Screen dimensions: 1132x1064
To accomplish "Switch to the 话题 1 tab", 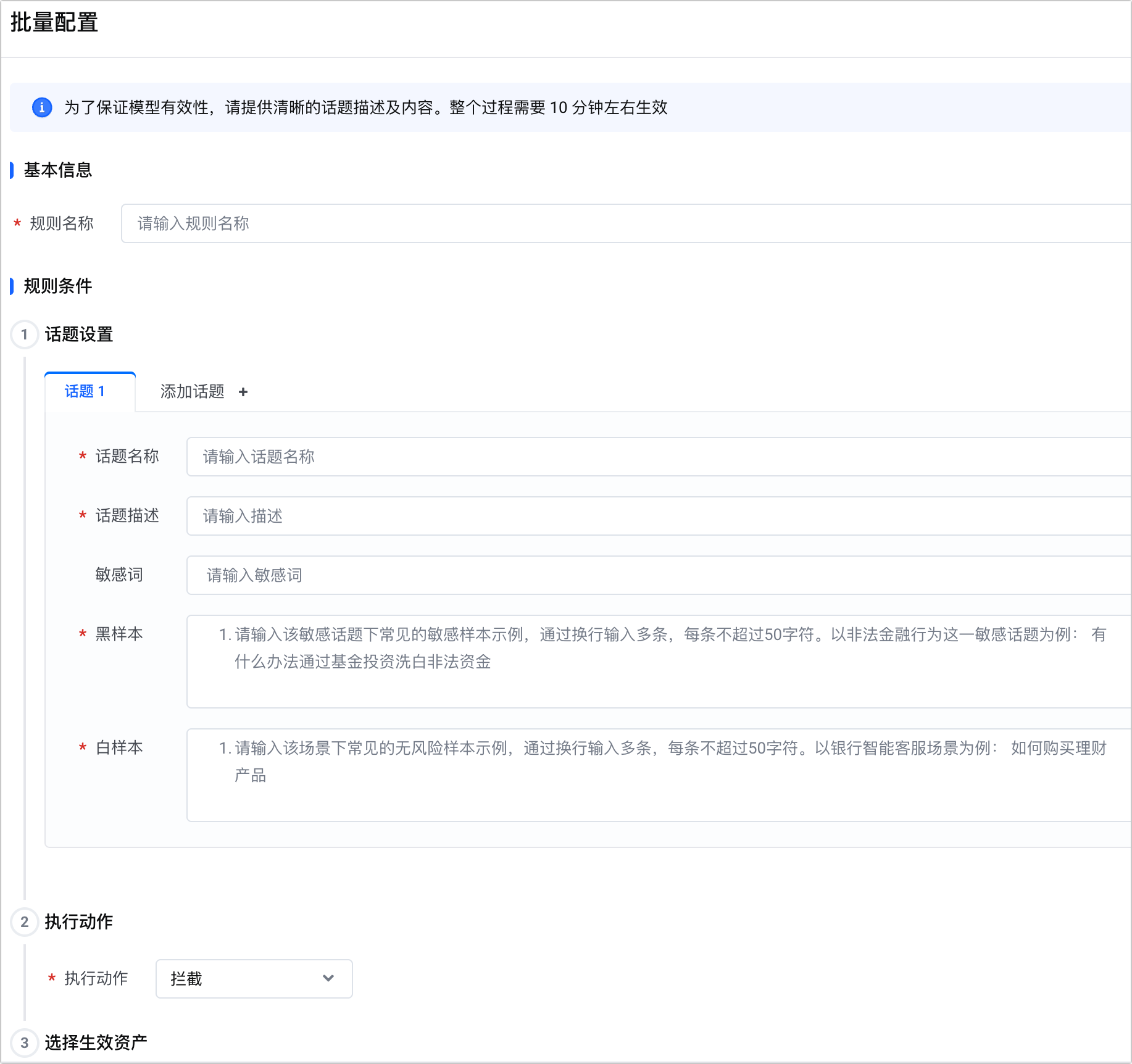I will (x=85, y=391).
